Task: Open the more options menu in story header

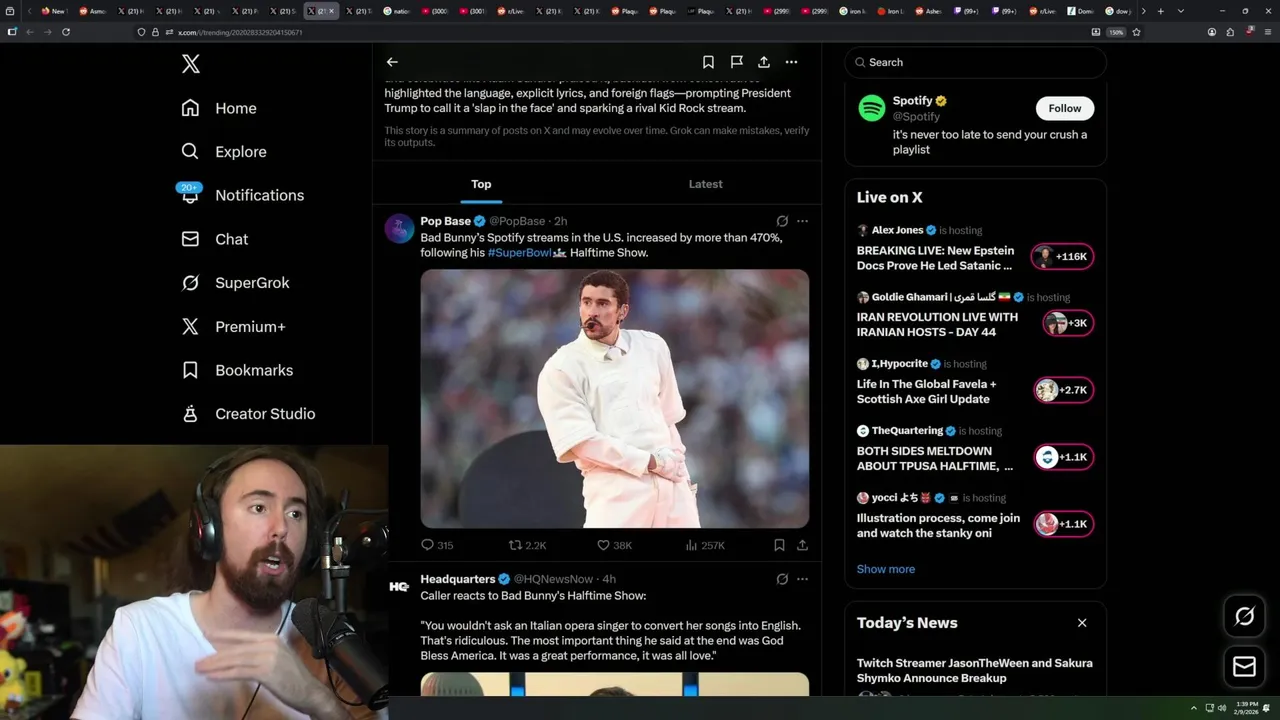Action: pos(791,62)
